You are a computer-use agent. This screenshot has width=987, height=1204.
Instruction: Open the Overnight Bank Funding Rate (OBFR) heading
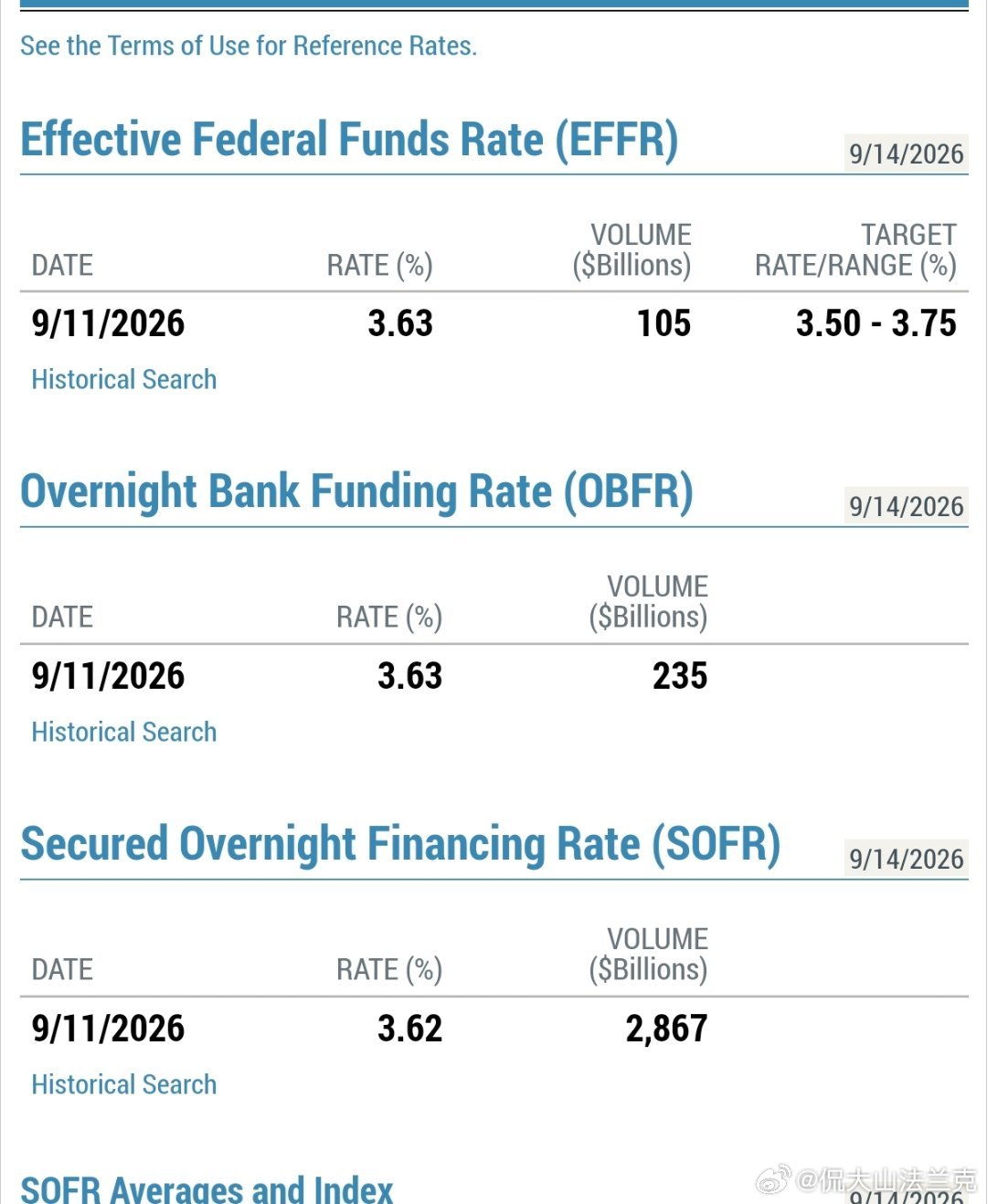356,492
